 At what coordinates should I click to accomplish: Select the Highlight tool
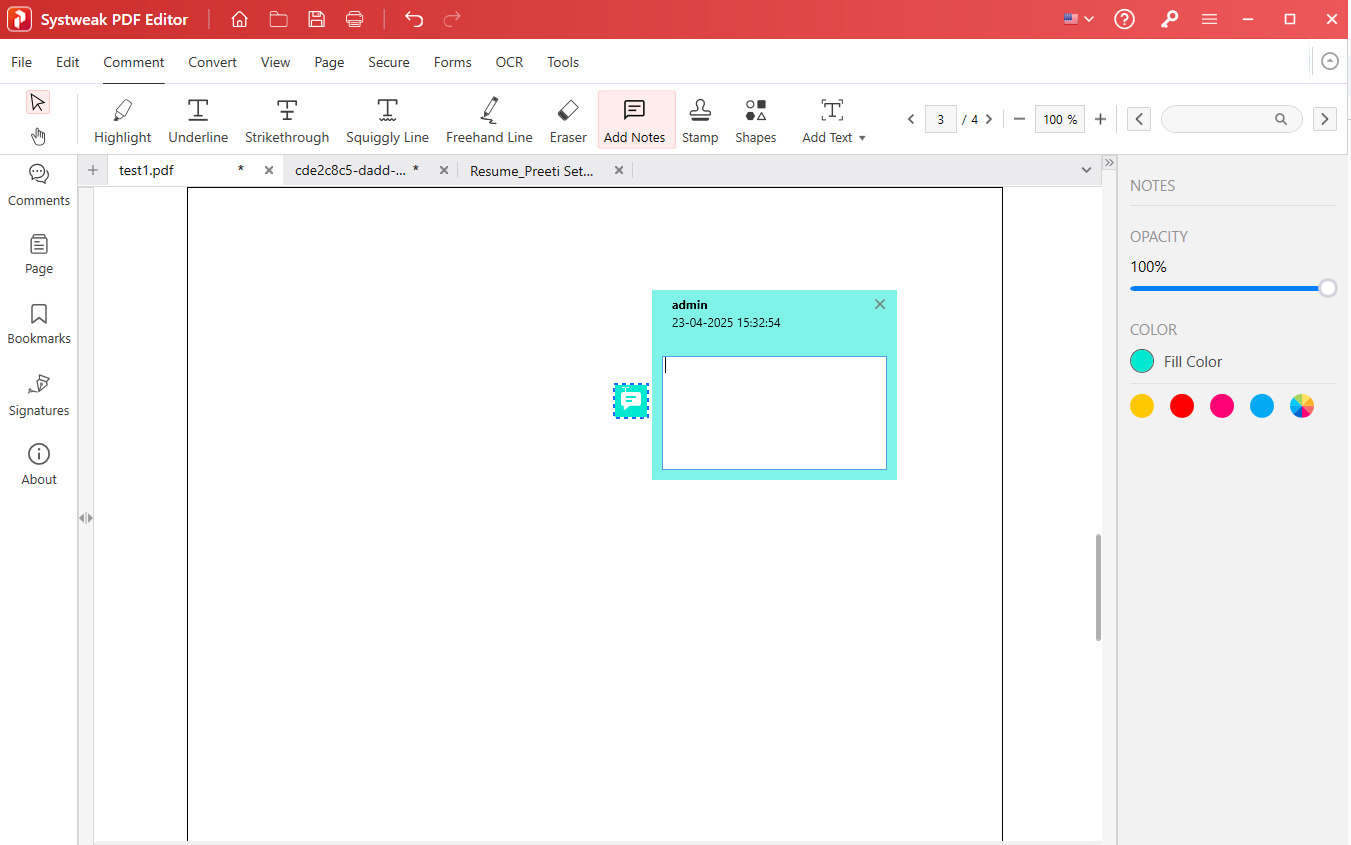click(x=123, y=120)
